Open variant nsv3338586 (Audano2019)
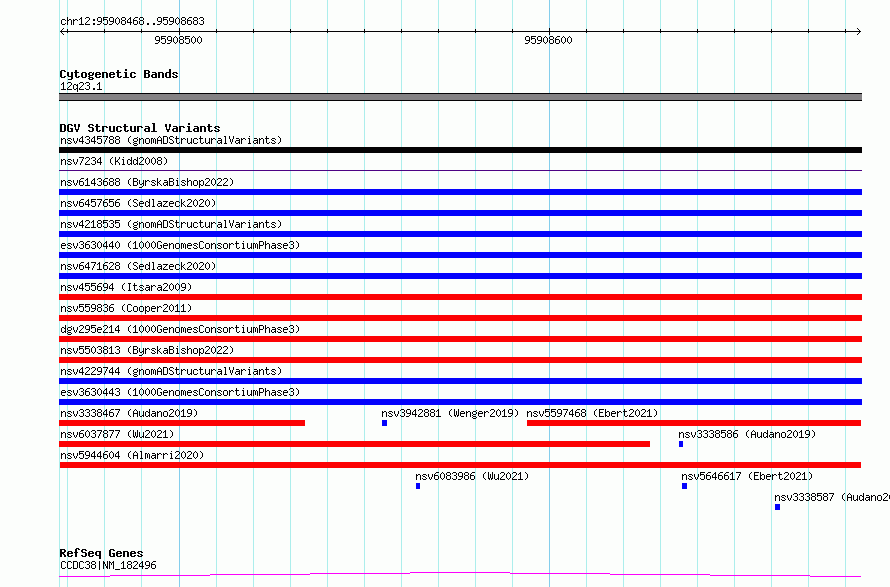 (x=747, y=434)
